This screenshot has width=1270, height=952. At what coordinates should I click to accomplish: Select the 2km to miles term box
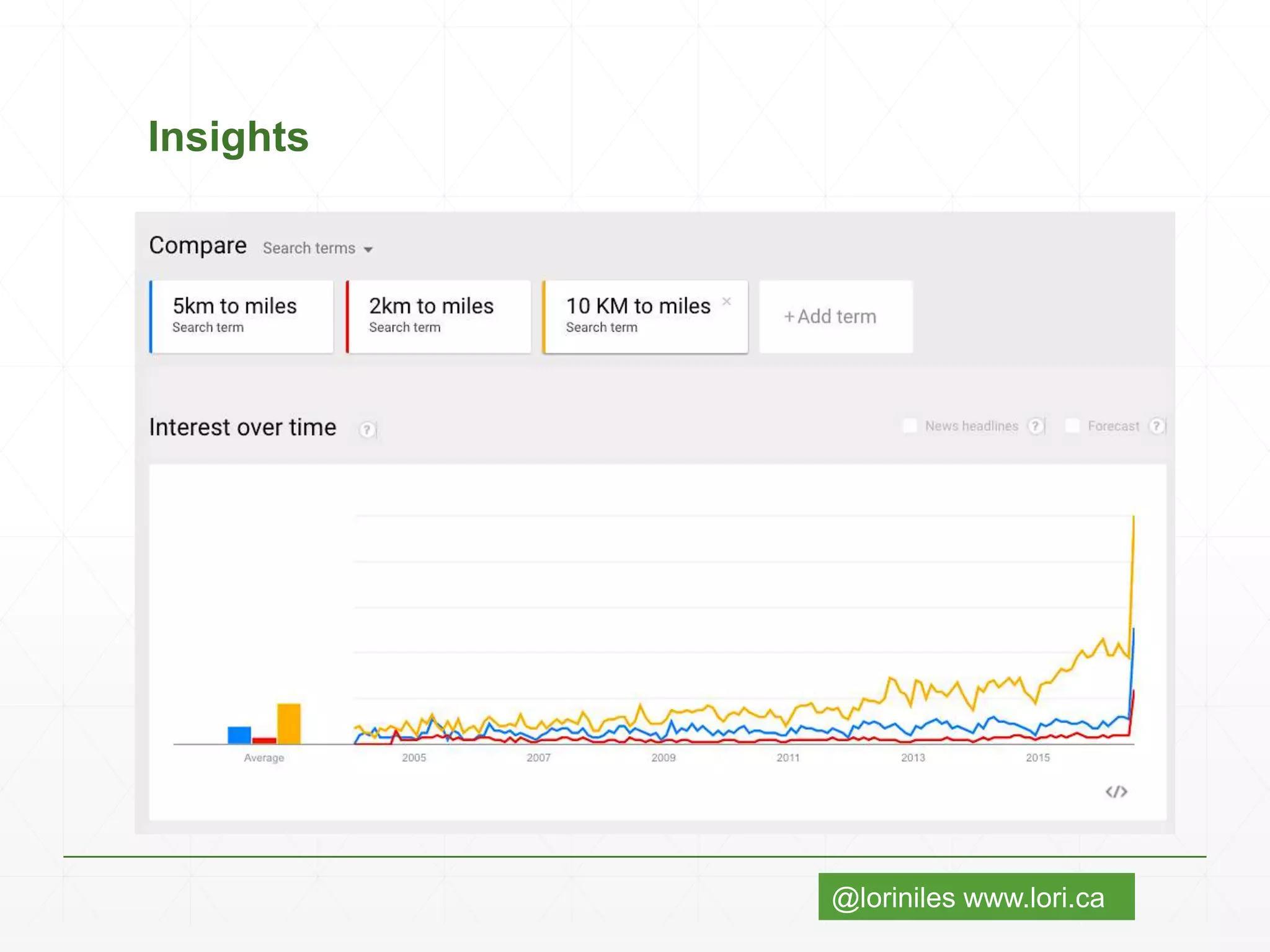[438, 317]
